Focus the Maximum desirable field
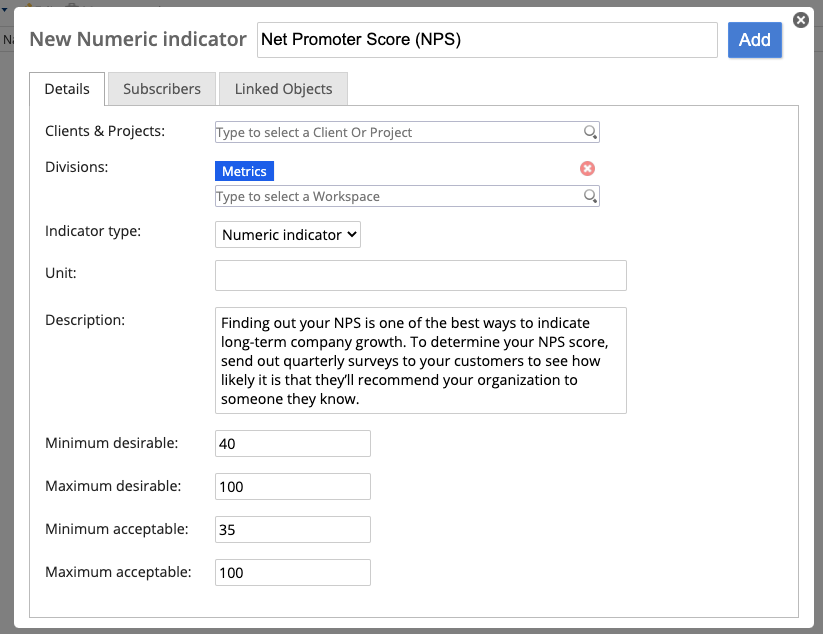Image resolution: width=823 pixels, height=634 pixels. coord(293,487)
